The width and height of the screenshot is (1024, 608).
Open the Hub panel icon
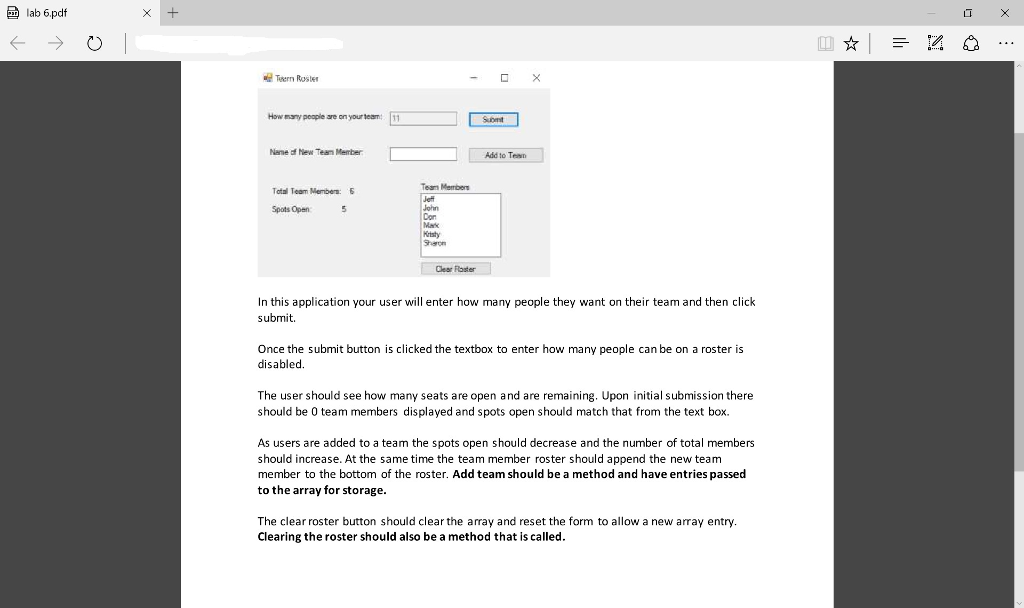coord(899,43)
